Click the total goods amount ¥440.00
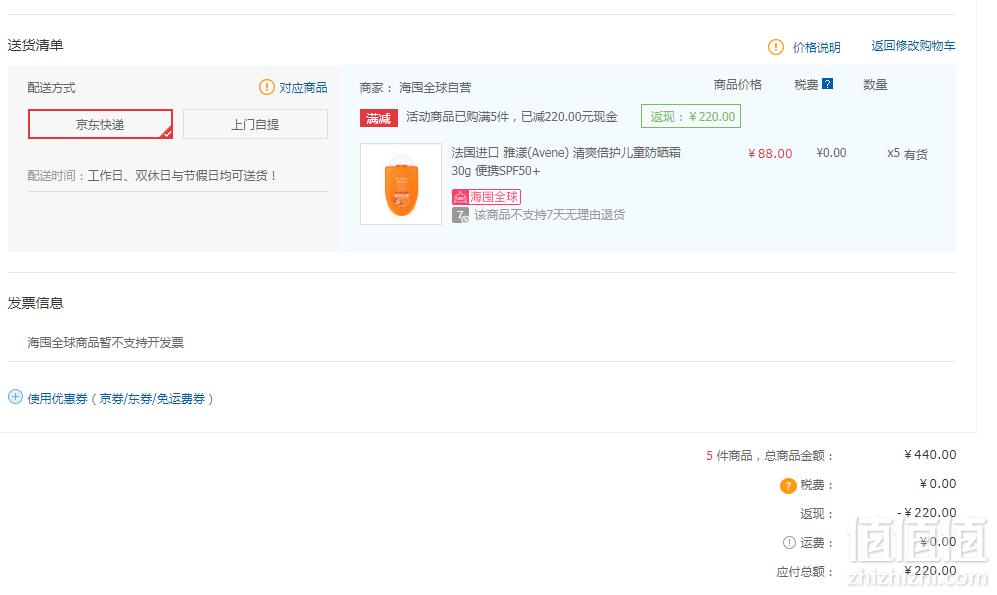 930,455
